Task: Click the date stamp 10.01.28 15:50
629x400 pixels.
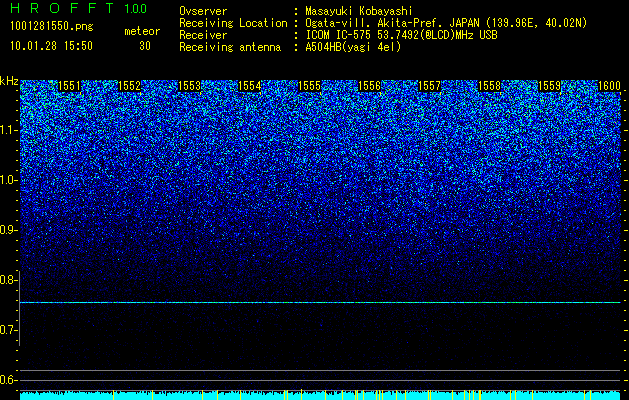Action: [51, 46]
